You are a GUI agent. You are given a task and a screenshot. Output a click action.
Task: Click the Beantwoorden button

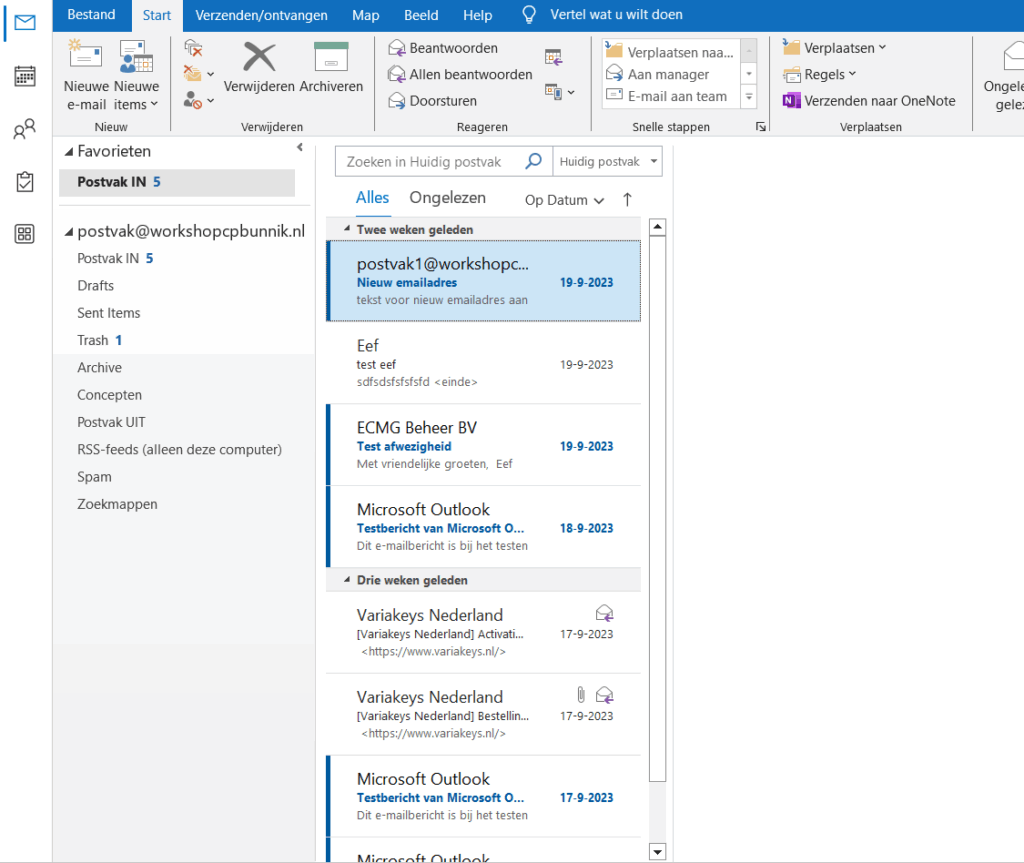pyautogui.click(x=442, y=48)
